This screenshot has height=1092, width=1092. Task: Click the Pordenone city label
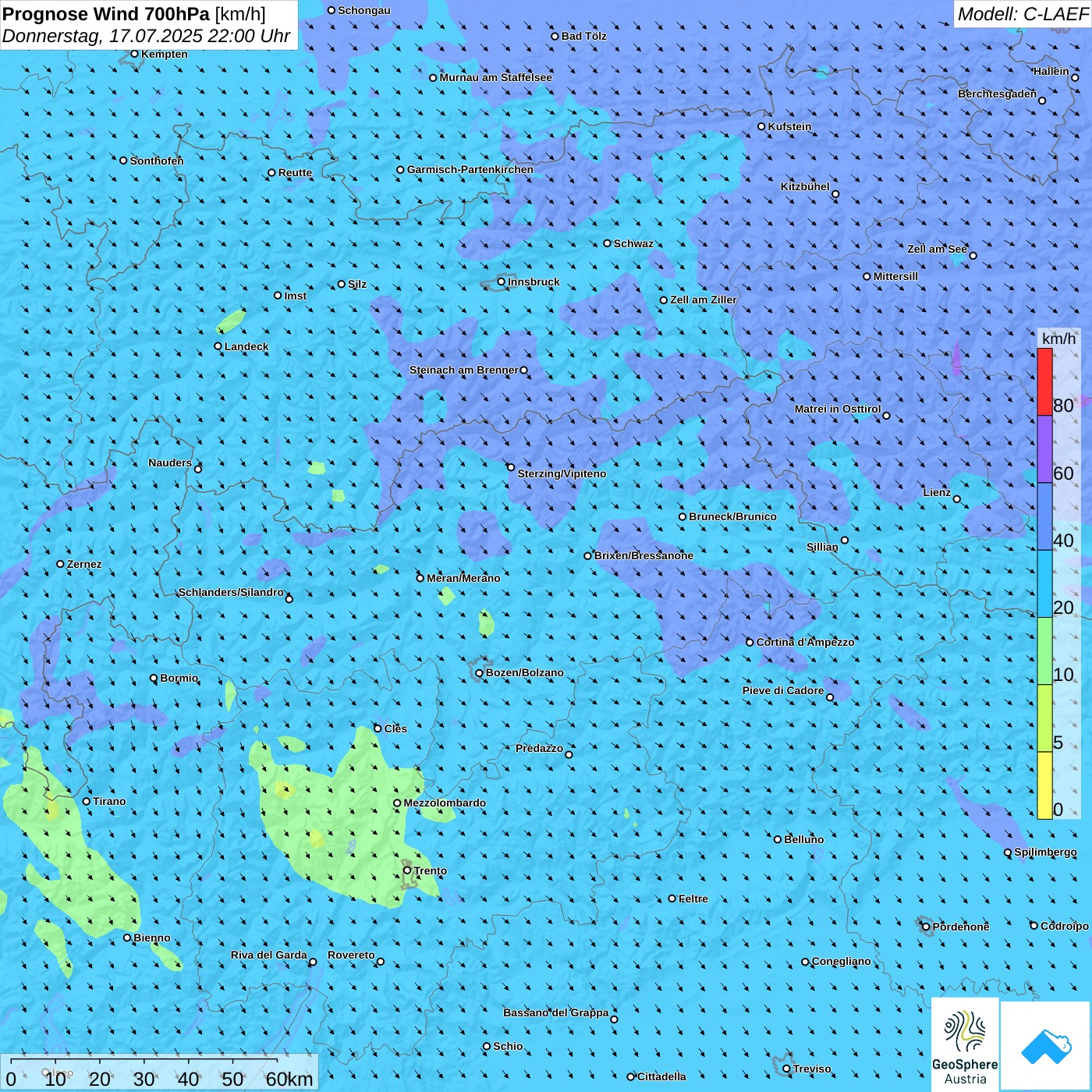961,927
